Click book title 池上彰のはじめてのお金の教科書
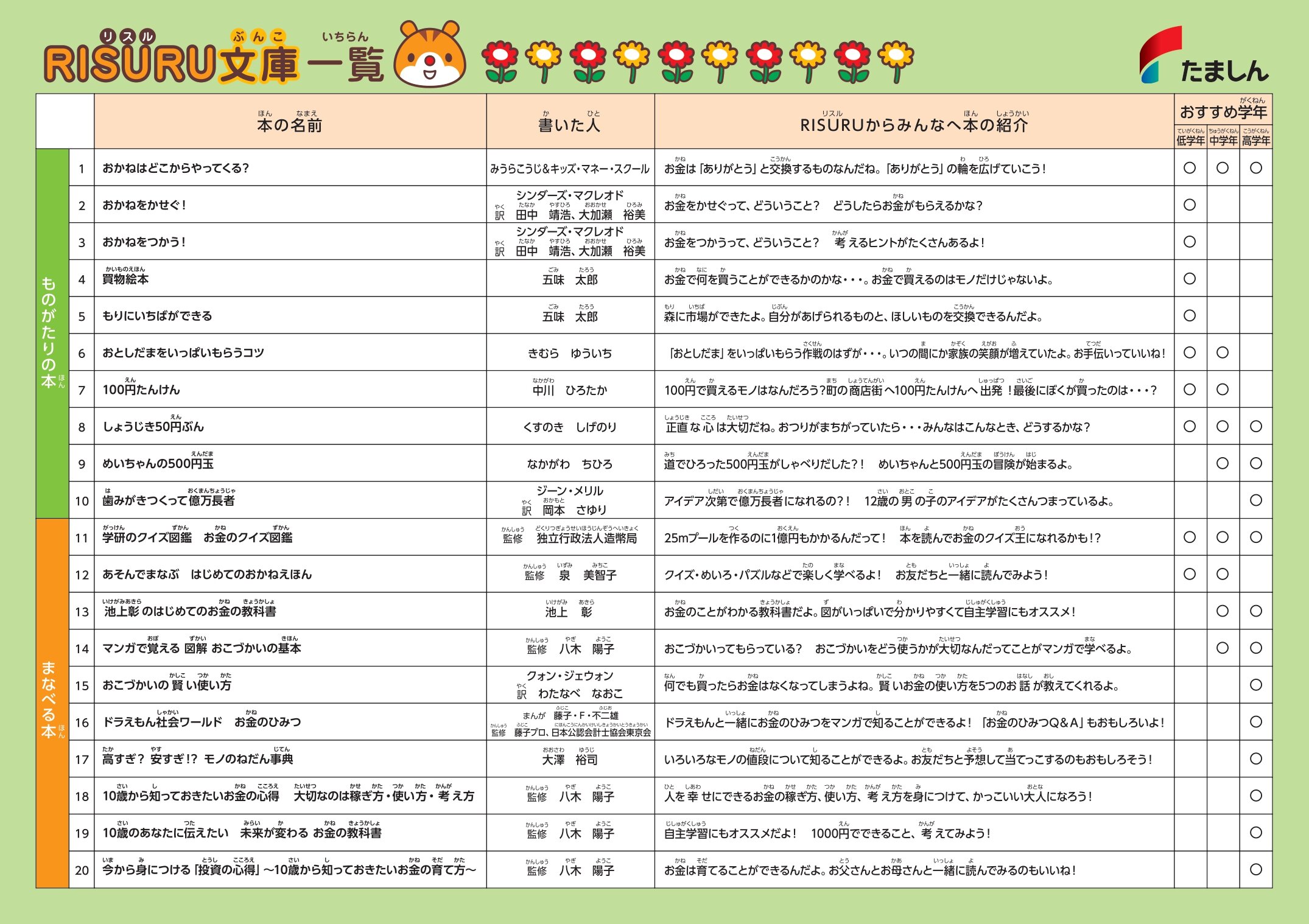 189,609
